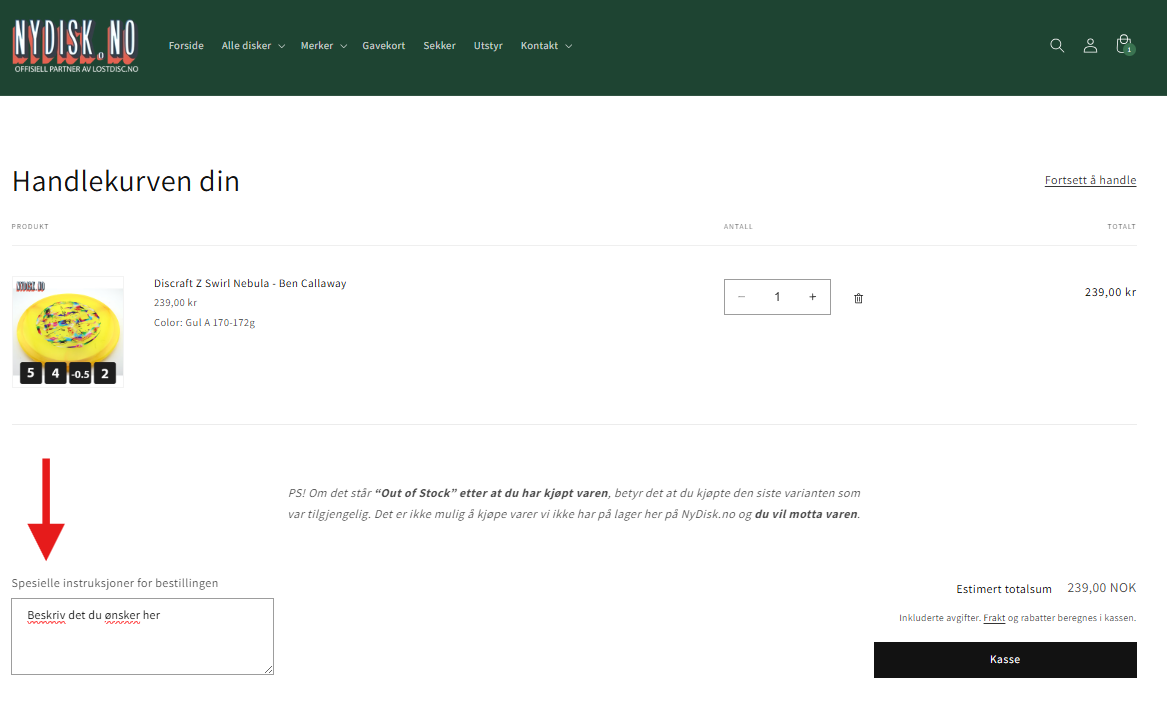Increase quantity with plus button
Screen dimensions: 1167x720
(812, 297)
